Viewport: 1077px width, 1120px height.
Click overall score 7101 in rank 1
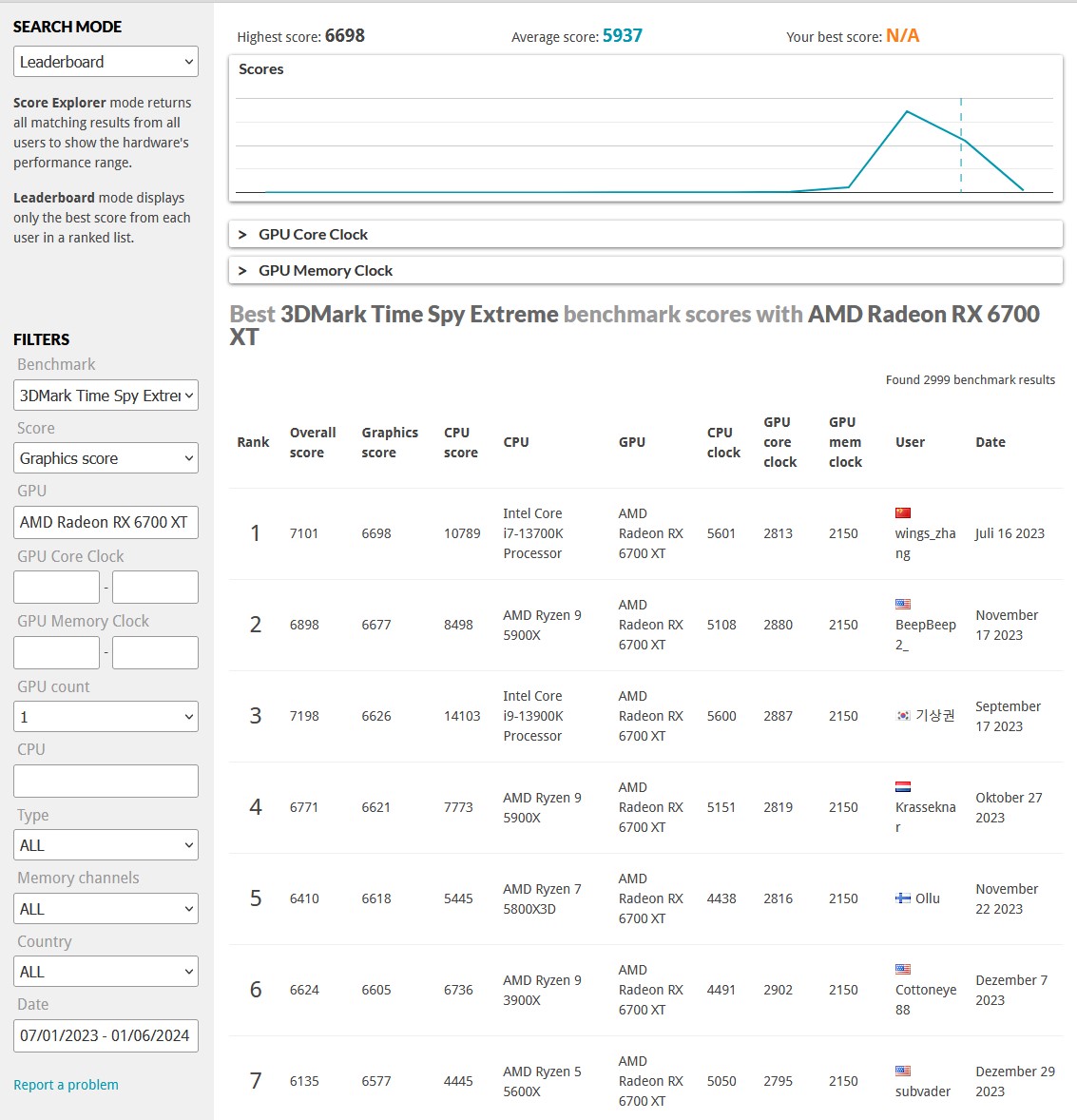coord(303,533)
